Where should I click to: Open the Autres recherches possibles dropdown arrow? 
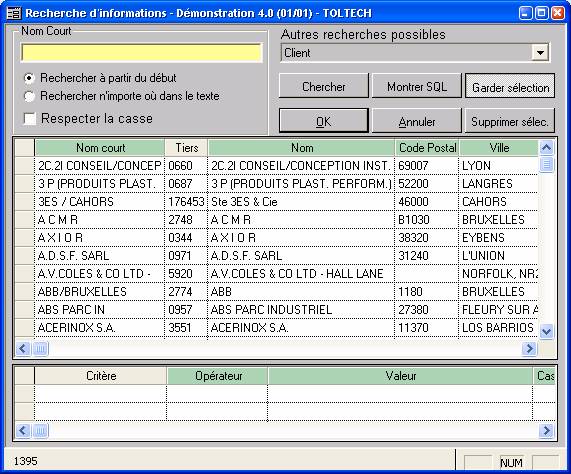pyautogui.click(x=540, y=53)
